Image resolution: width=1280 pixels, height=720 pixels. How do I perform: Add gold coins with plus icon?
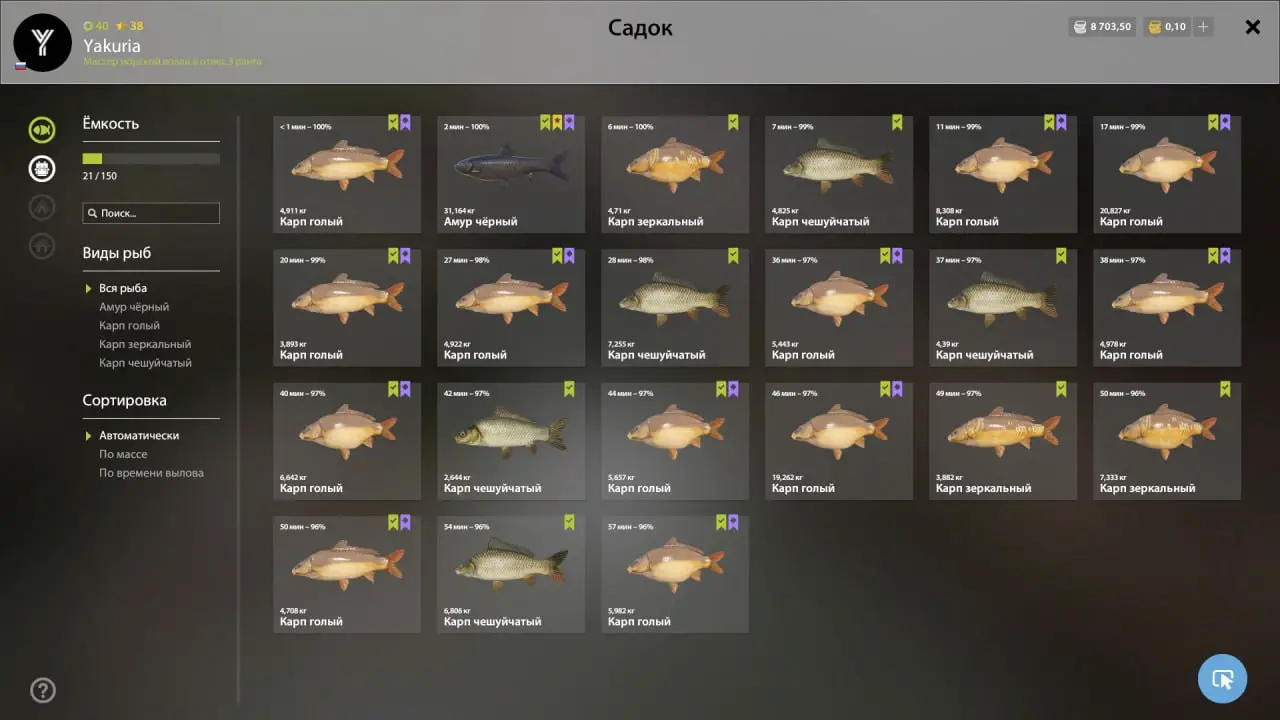pyautogui.click(x=1203, y=27)
